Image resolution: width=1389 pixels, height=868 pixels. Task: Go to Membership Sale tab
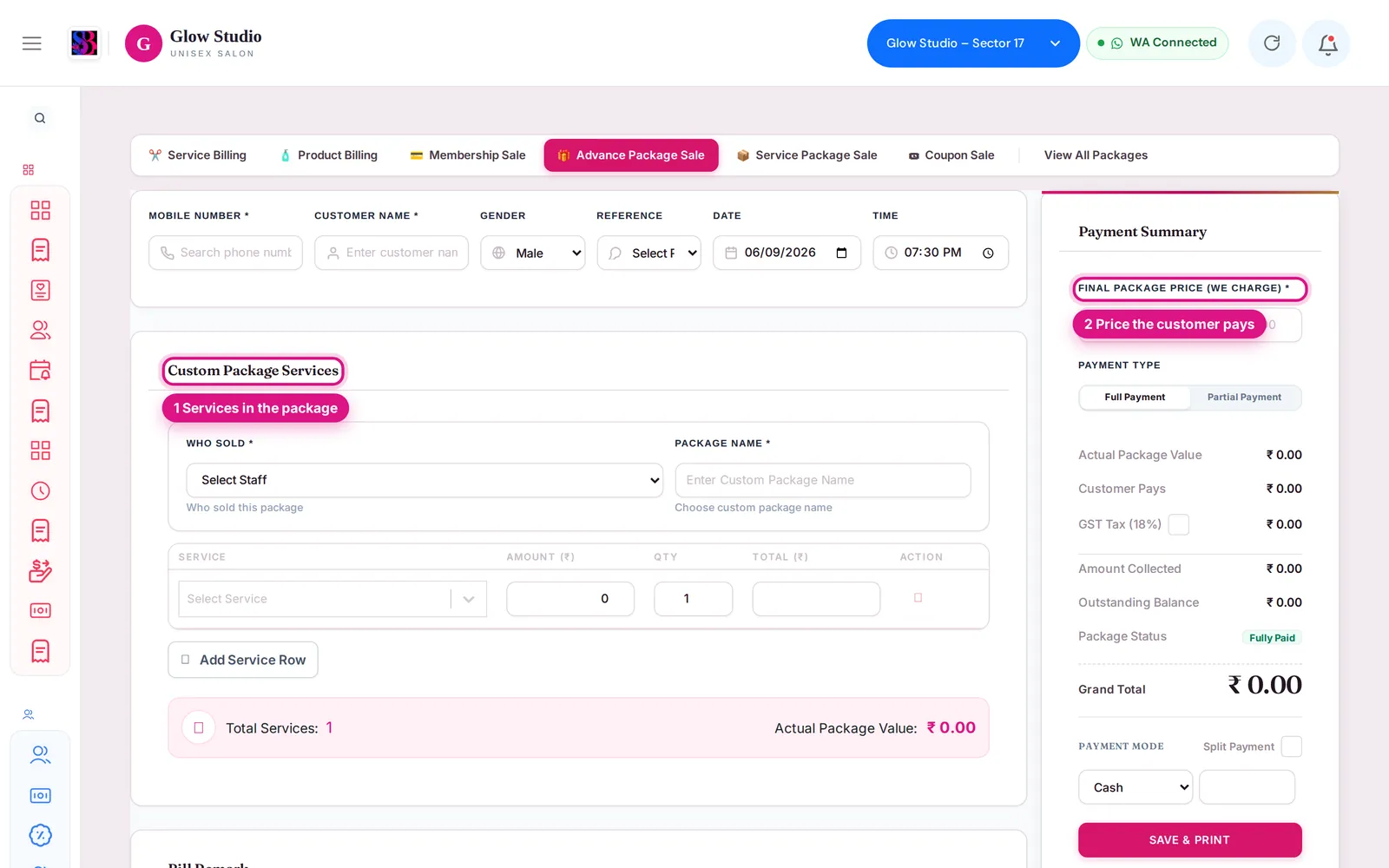point(468,155)
